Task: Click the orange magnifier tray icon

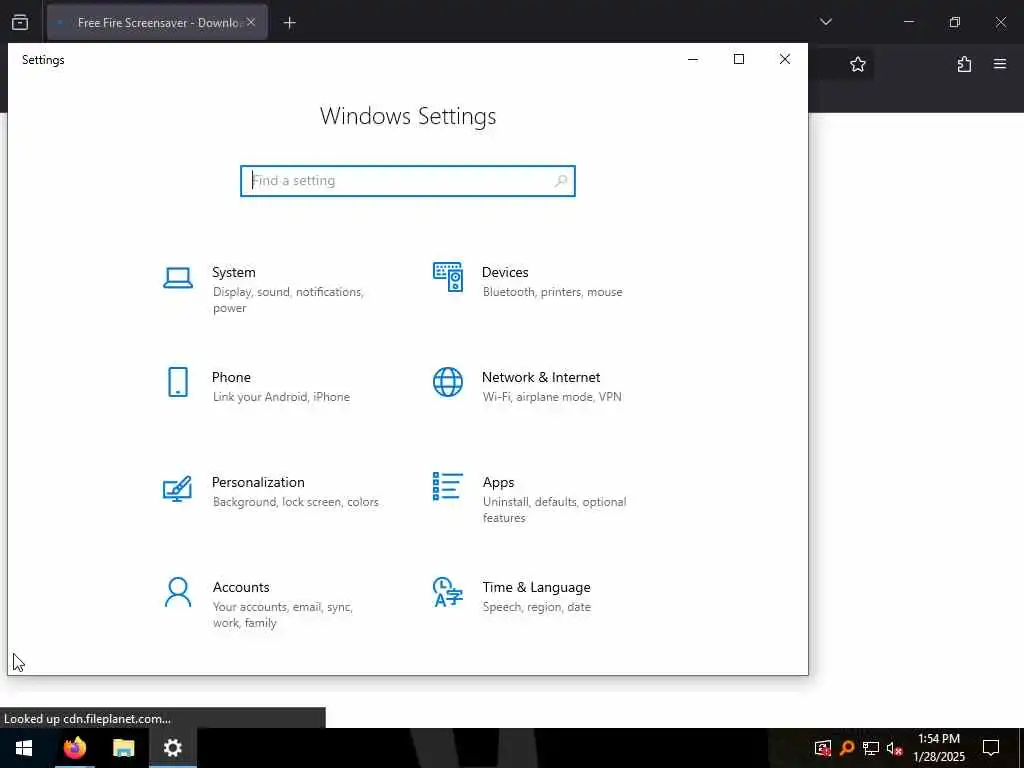Action: pyautogui.click(x=847, y=748)
